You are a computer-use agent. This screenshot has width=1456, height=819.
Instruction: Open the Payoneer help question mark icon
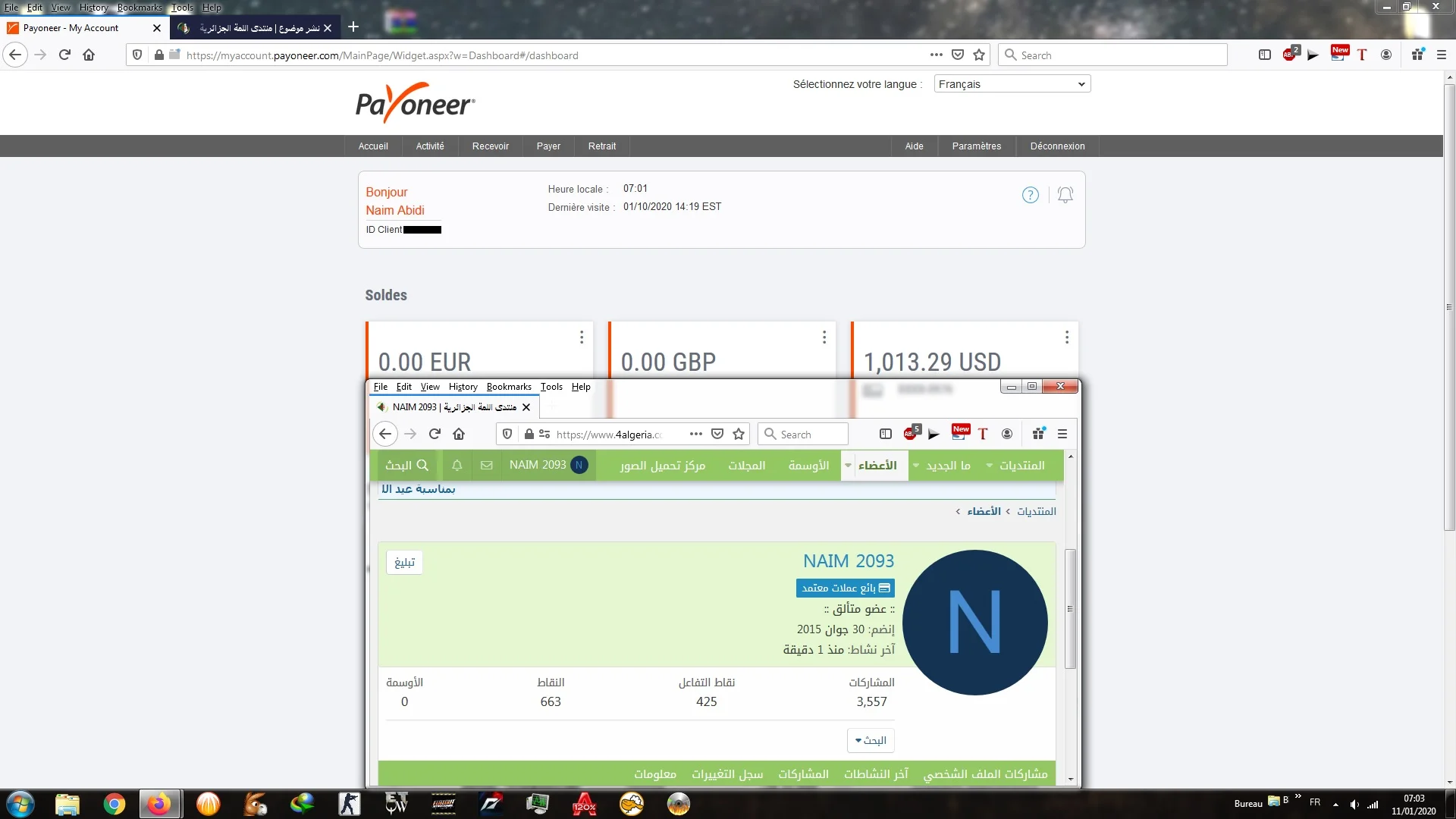(1030, 195)
